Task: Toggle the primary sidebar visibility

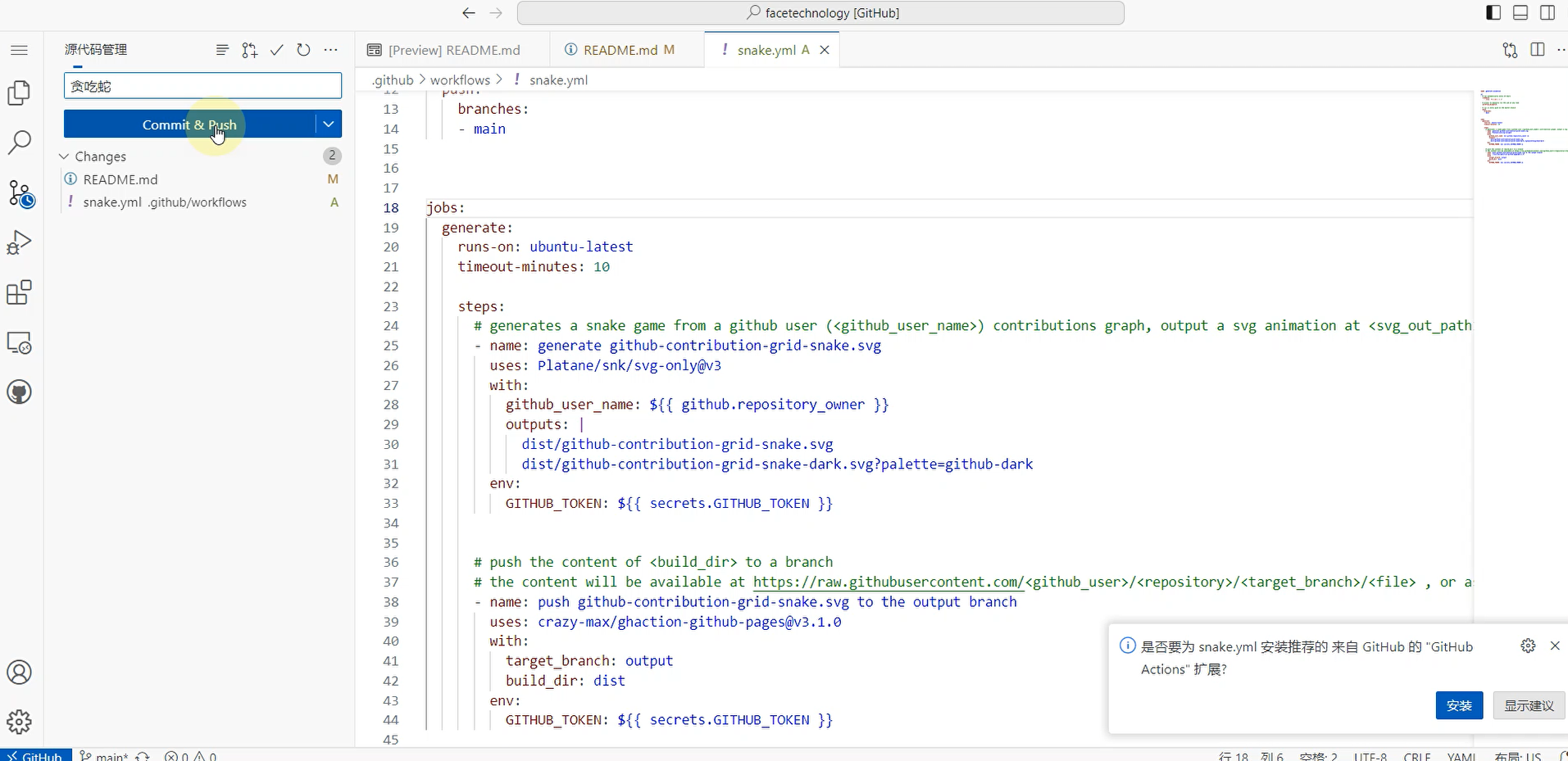Action: point(1492,12)
